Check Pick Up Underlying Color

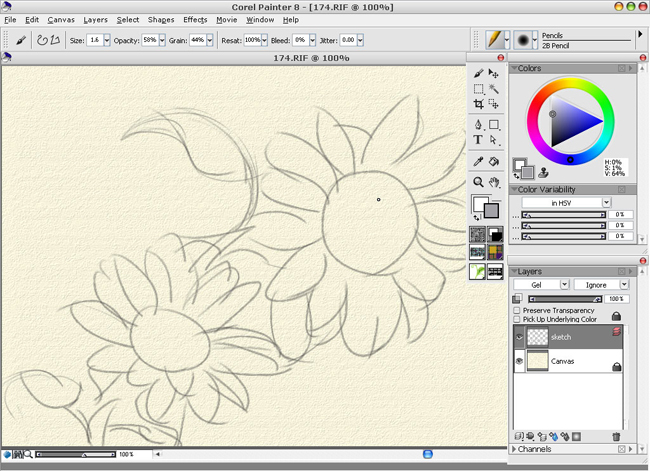pyautogui.click(x=517, y=319)
